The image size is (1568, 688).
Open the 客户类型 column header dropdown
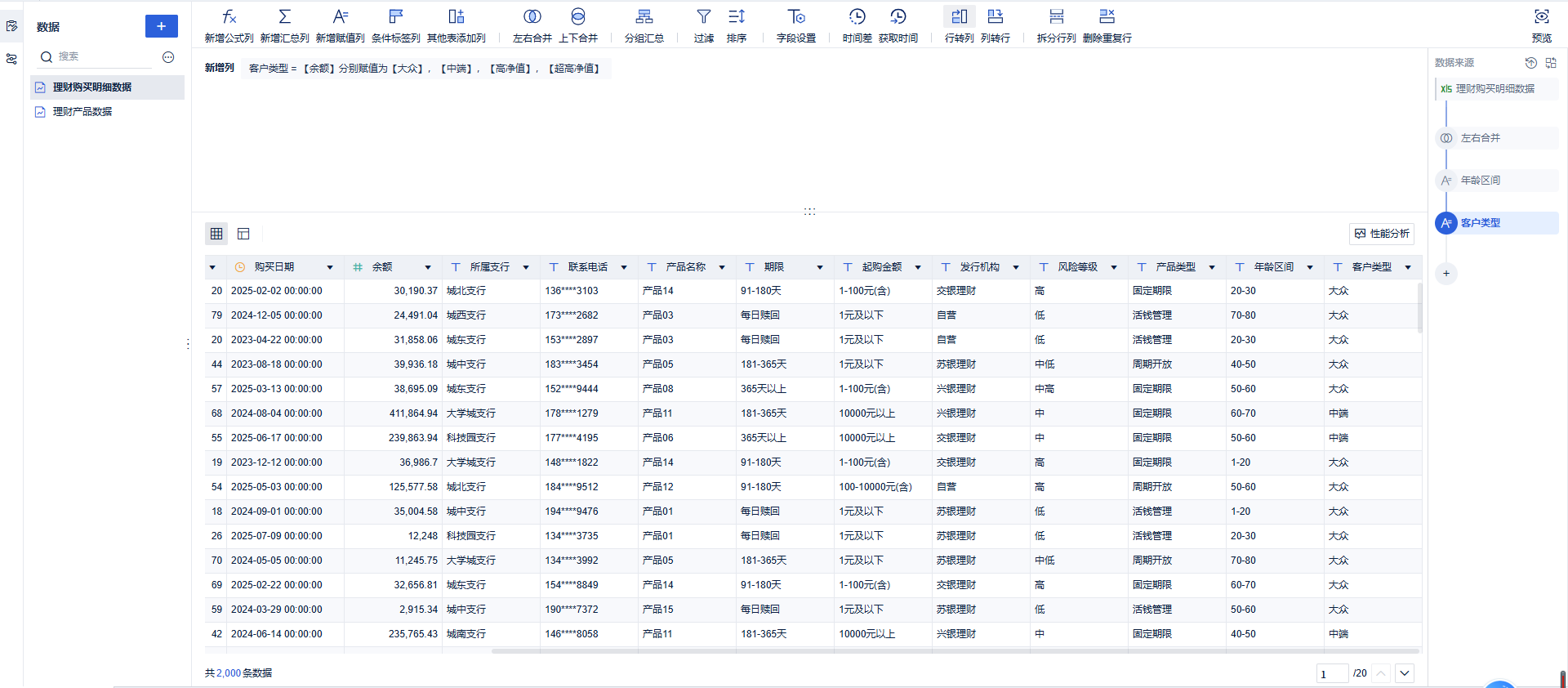point(1408,267)
